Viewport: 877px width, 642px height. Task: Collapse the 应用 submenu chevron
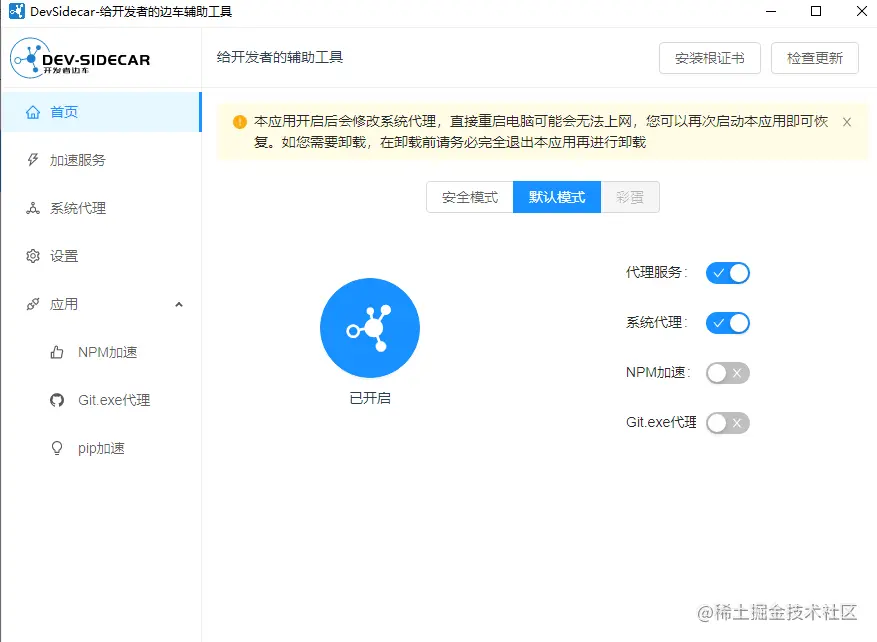(x=179, y=305)
